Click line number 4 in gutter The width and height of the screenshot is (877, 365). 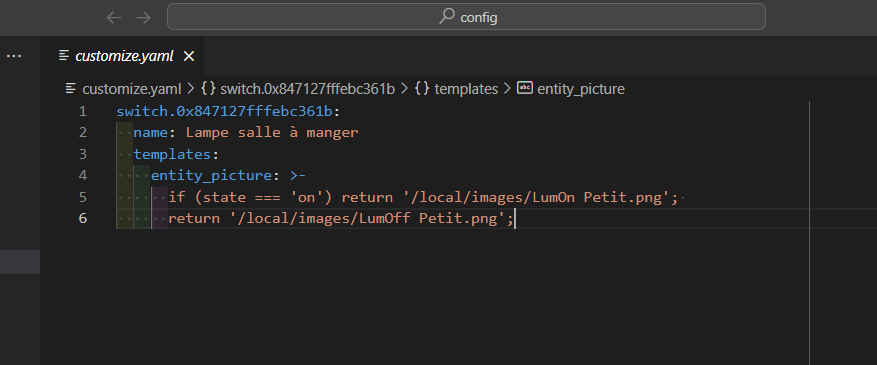coord(83,175)
